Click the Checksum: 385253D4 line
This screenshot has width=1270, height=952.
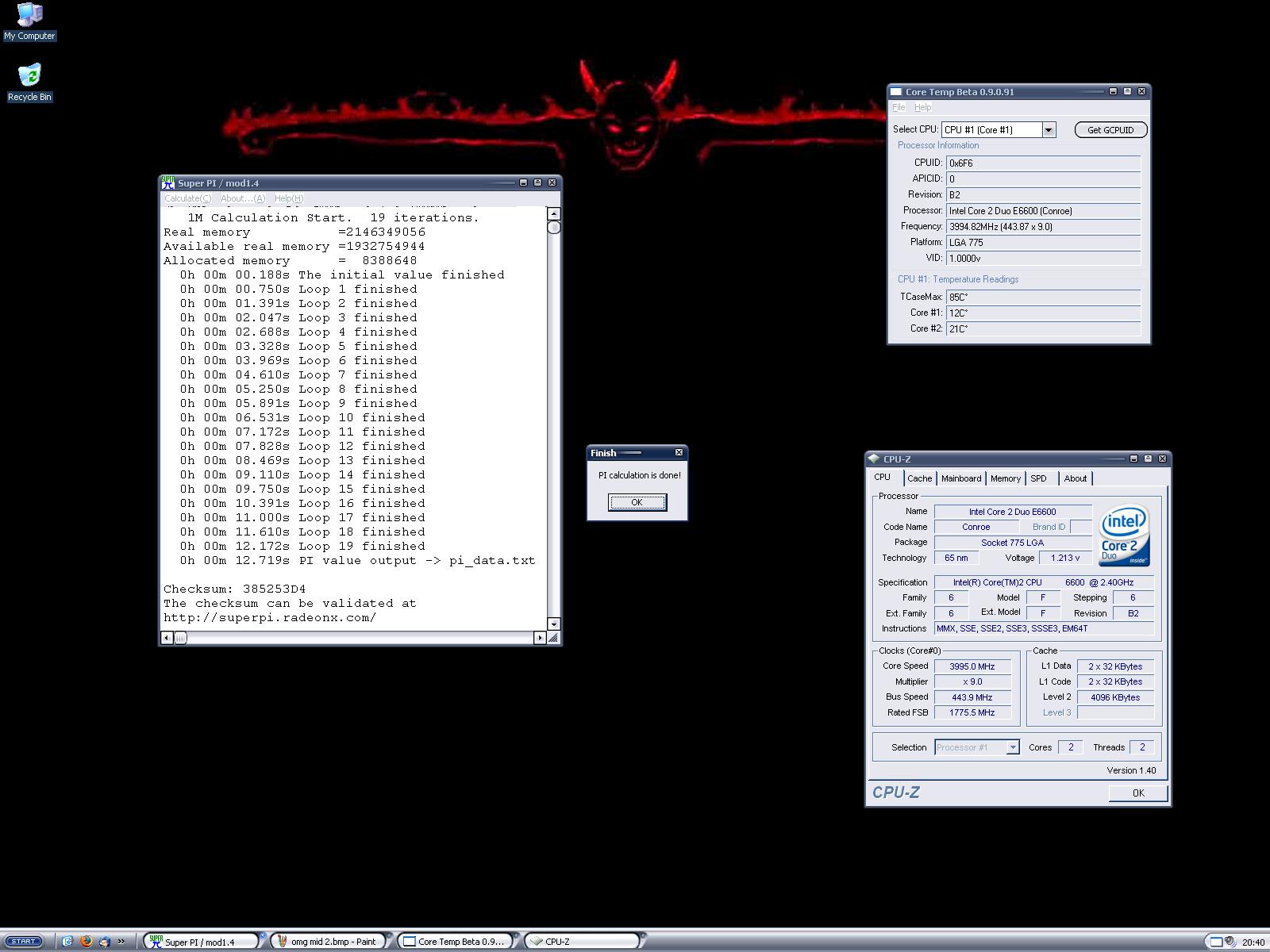tap(235, 589)
